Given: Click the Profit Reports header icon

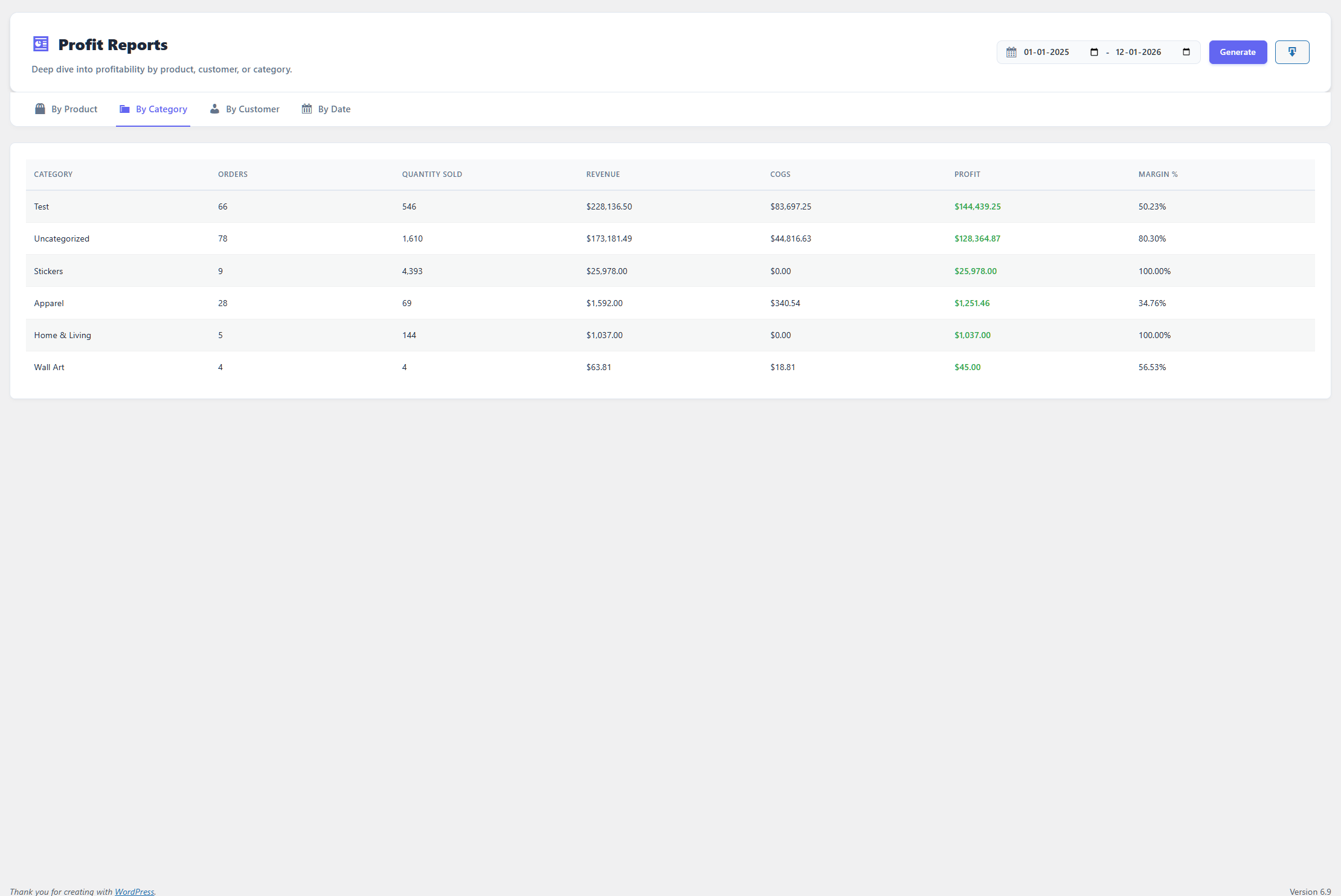Looking at the screenshot, I should [40, 44].
